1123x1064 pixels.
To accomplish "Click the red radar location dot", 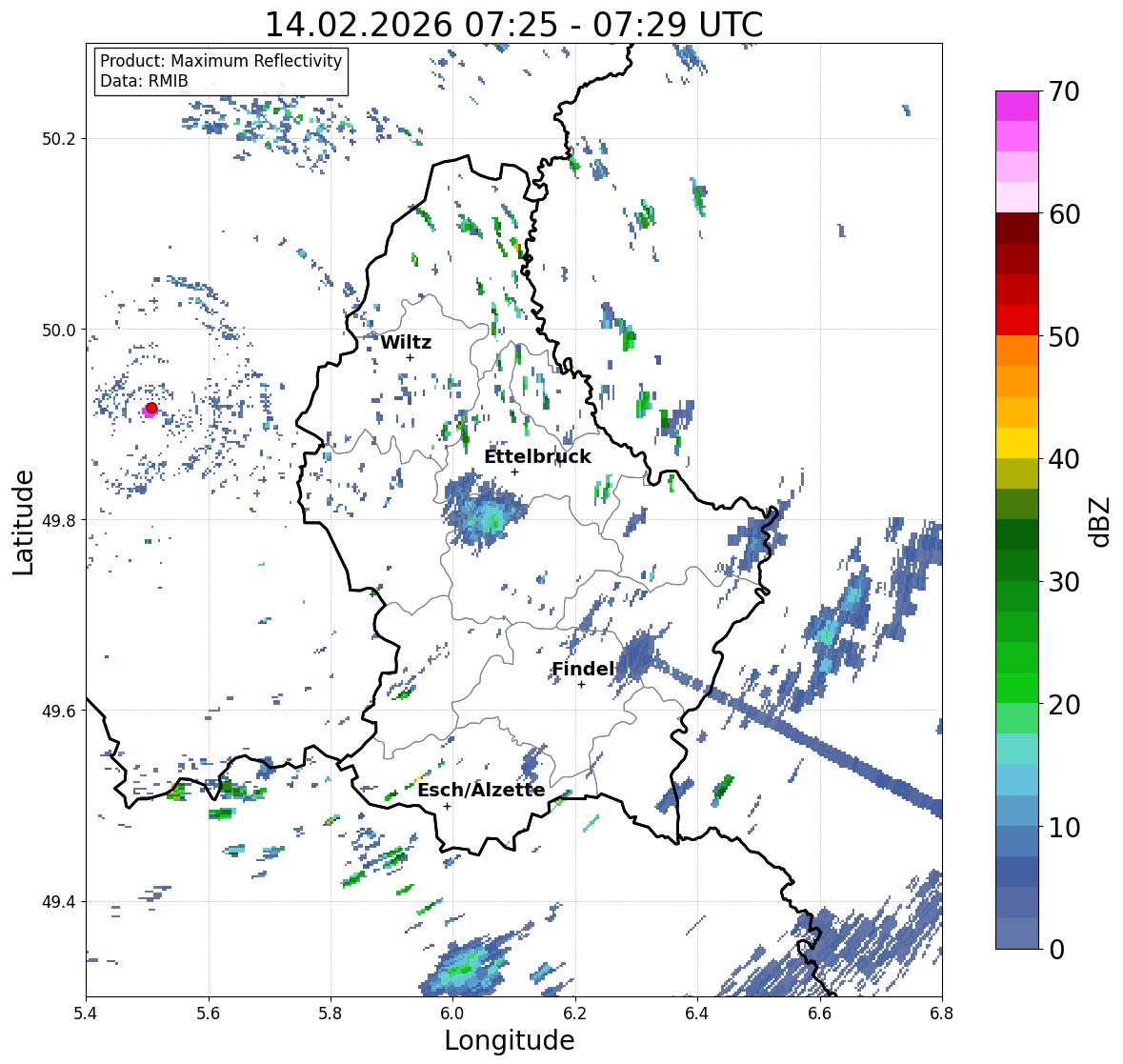I will click(x=151, y=408).
